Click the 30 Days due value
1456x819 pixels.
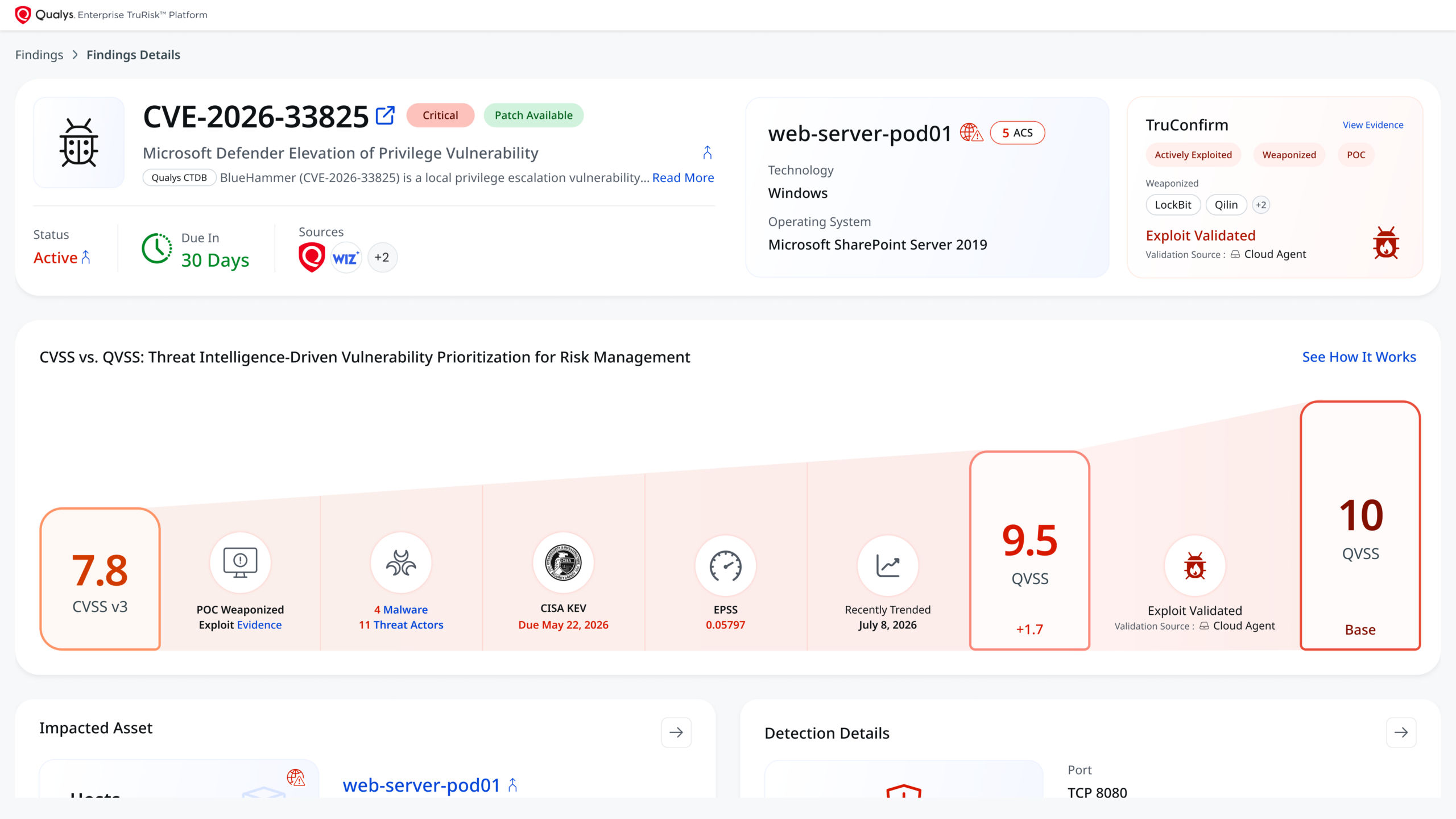(215, 260)
